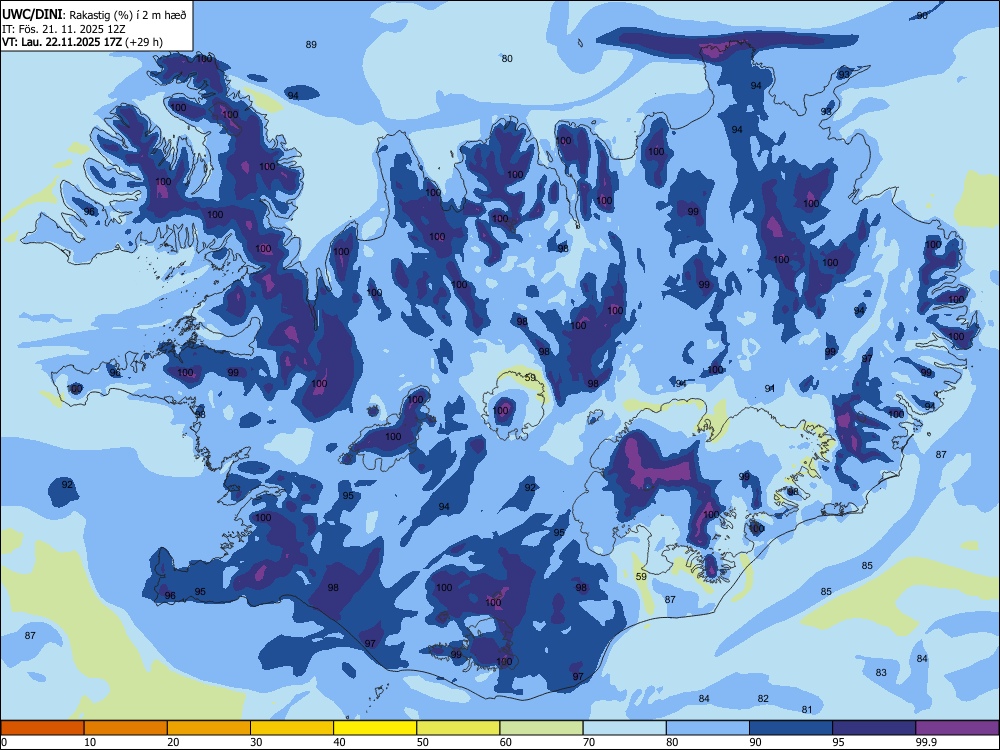
Task: Click the legend scale label '60'
Action: coord(506,742)
